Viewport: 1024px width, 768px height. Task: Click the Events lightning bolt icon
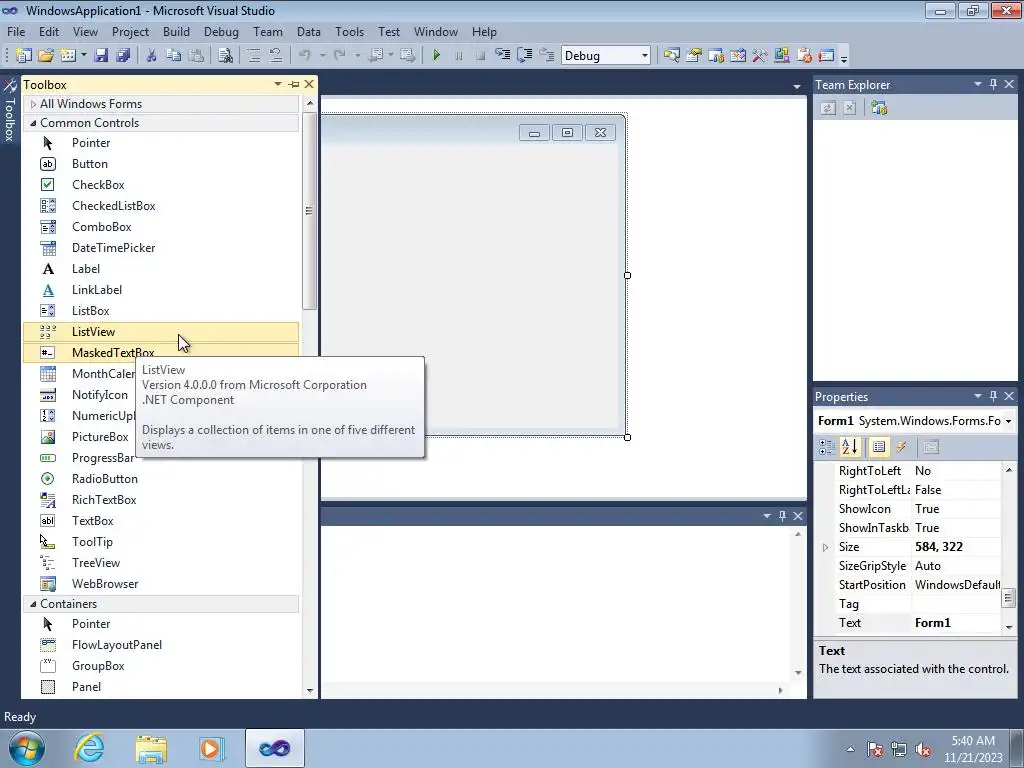(902, 447)
